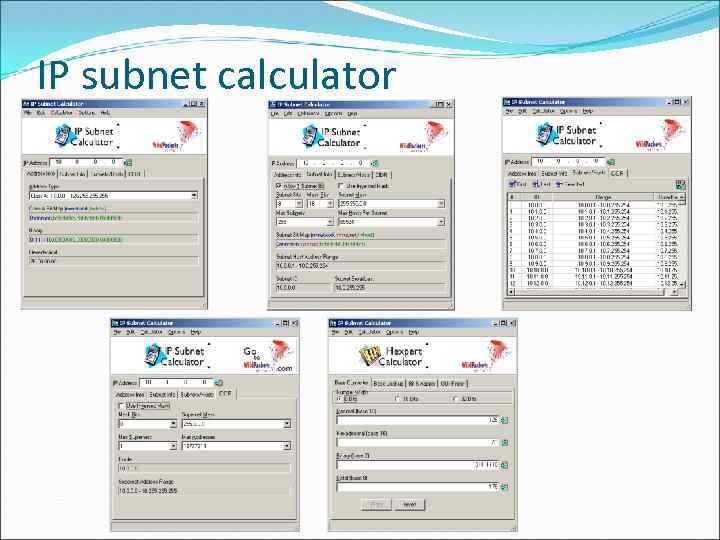Switch to Subnet Info tab in Address Info window
The height and width of the screenshot is (540, 720).
click(73, 174)
